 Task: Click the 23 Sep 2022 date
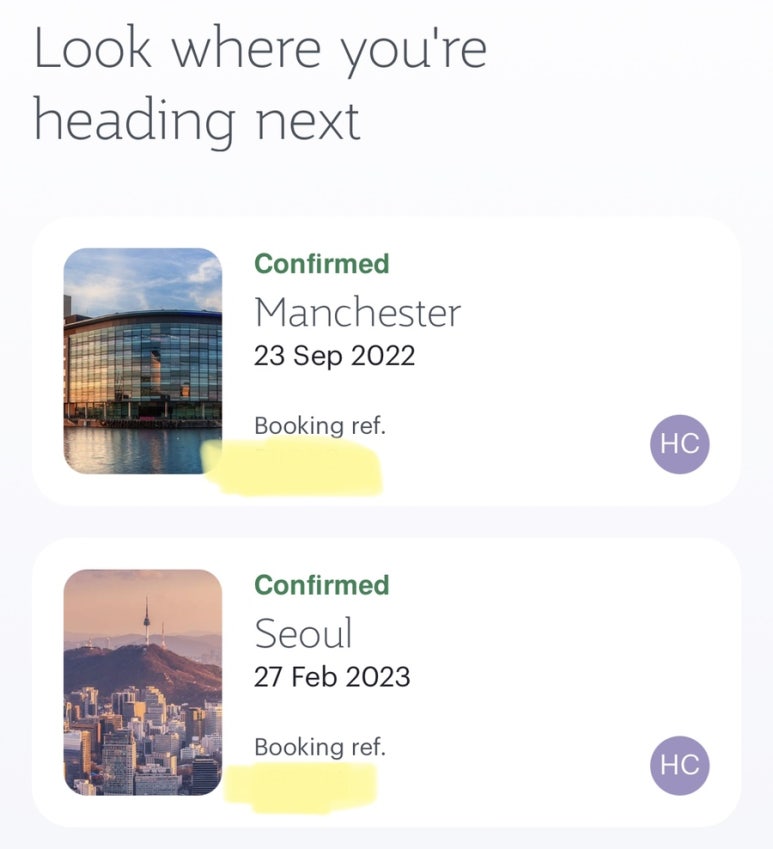click(x=335, y=356)
